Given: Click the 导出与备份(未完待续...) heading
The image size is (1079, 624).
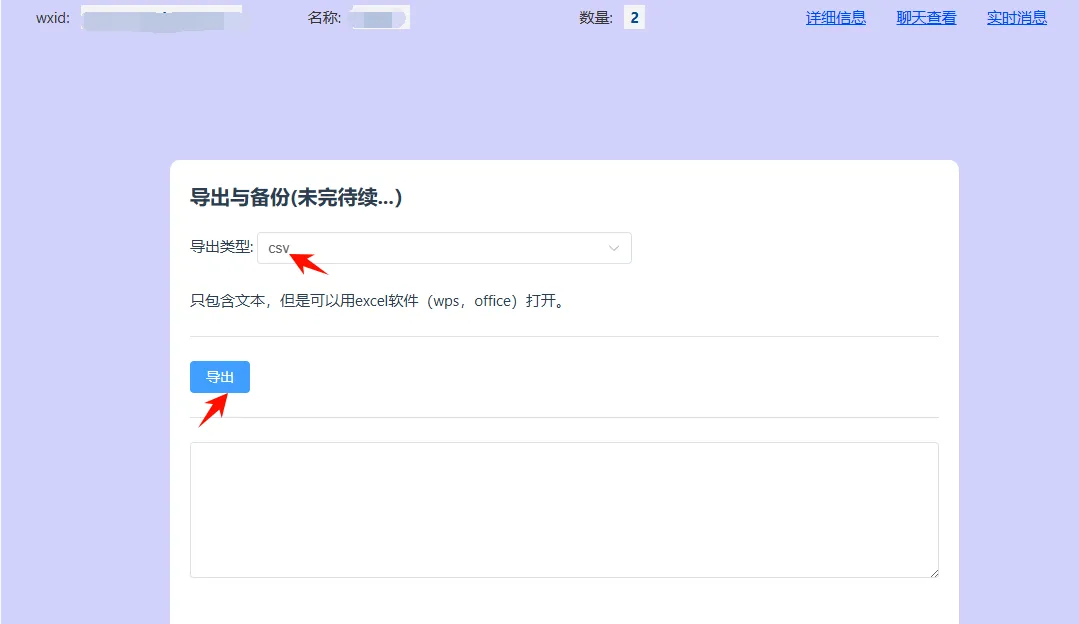Looking at the screenshot, I should tap(298, 197).
